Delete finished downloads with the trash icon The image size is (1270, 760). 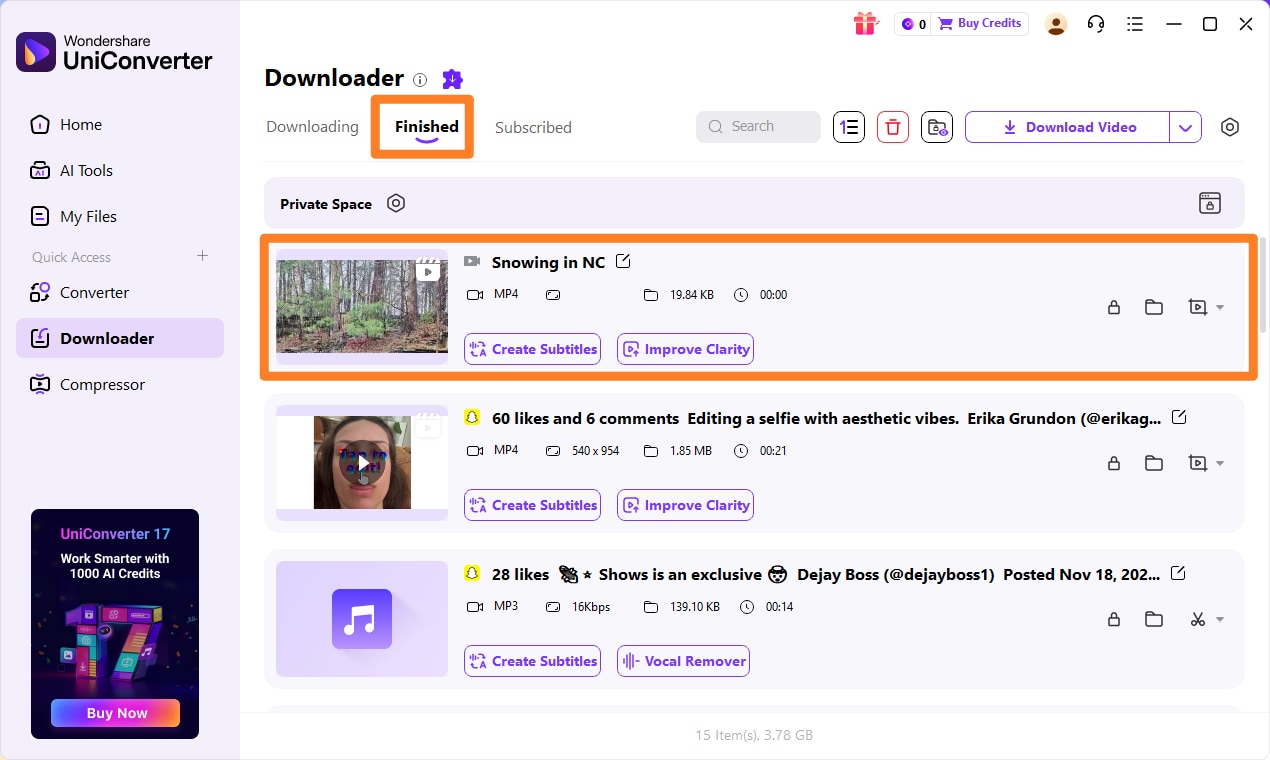893,127
